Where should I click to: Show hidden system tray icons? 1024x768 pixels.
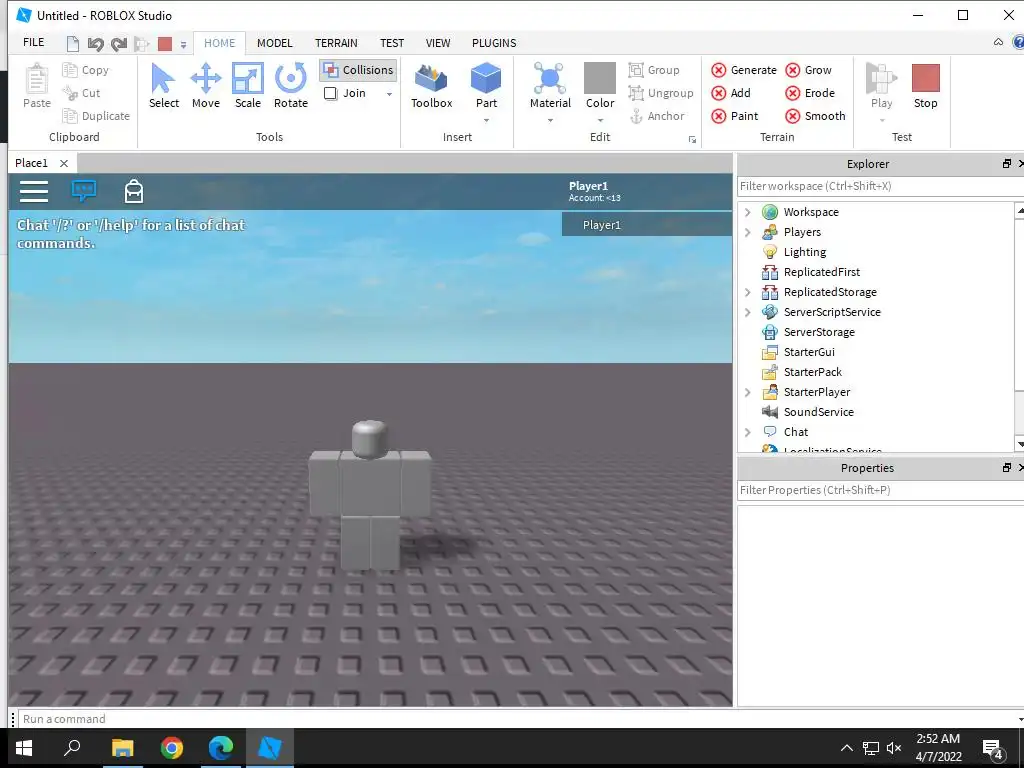(x=846, y=748)
